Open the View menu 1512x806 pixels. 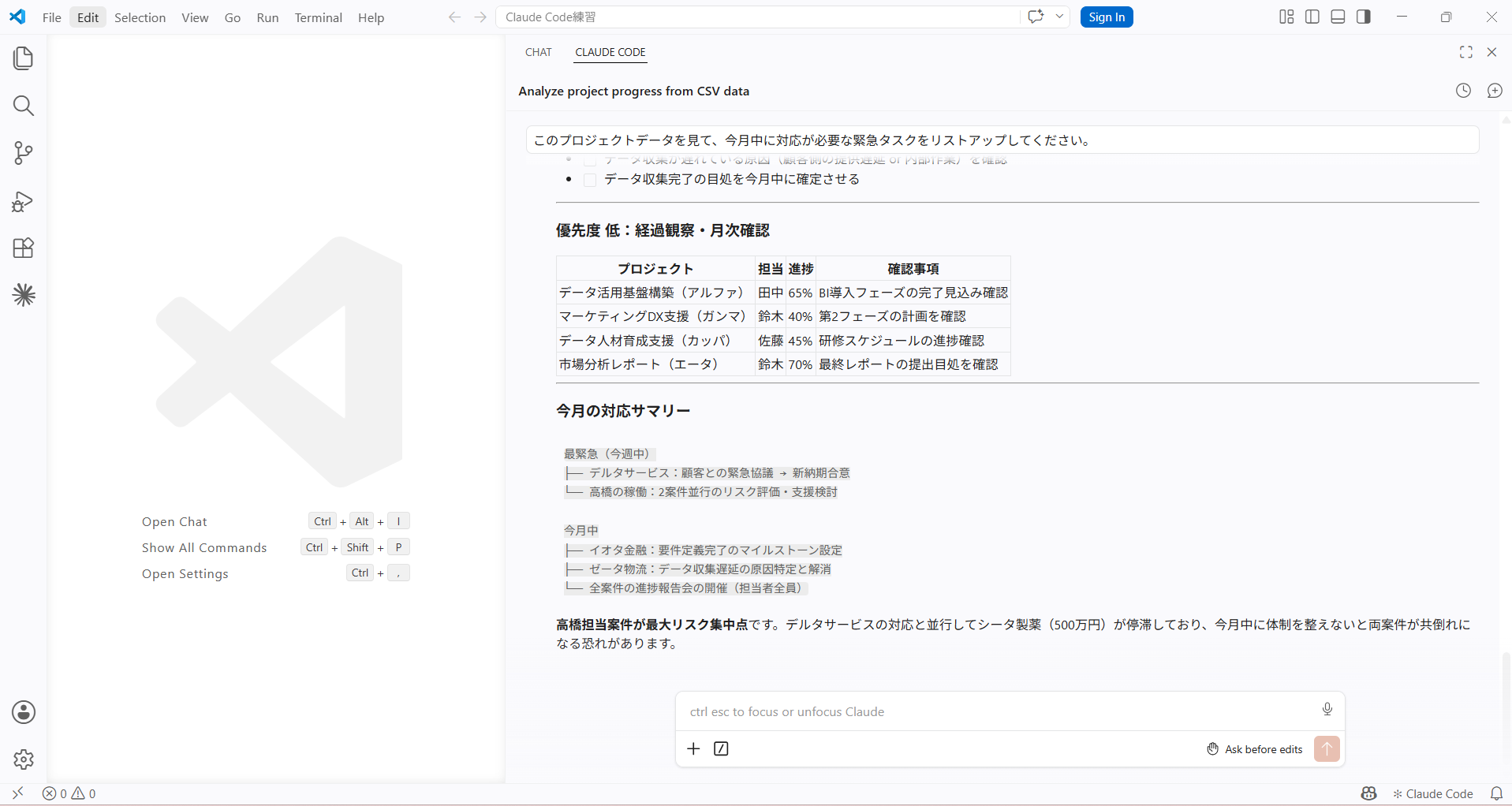(x=195, y=17)
